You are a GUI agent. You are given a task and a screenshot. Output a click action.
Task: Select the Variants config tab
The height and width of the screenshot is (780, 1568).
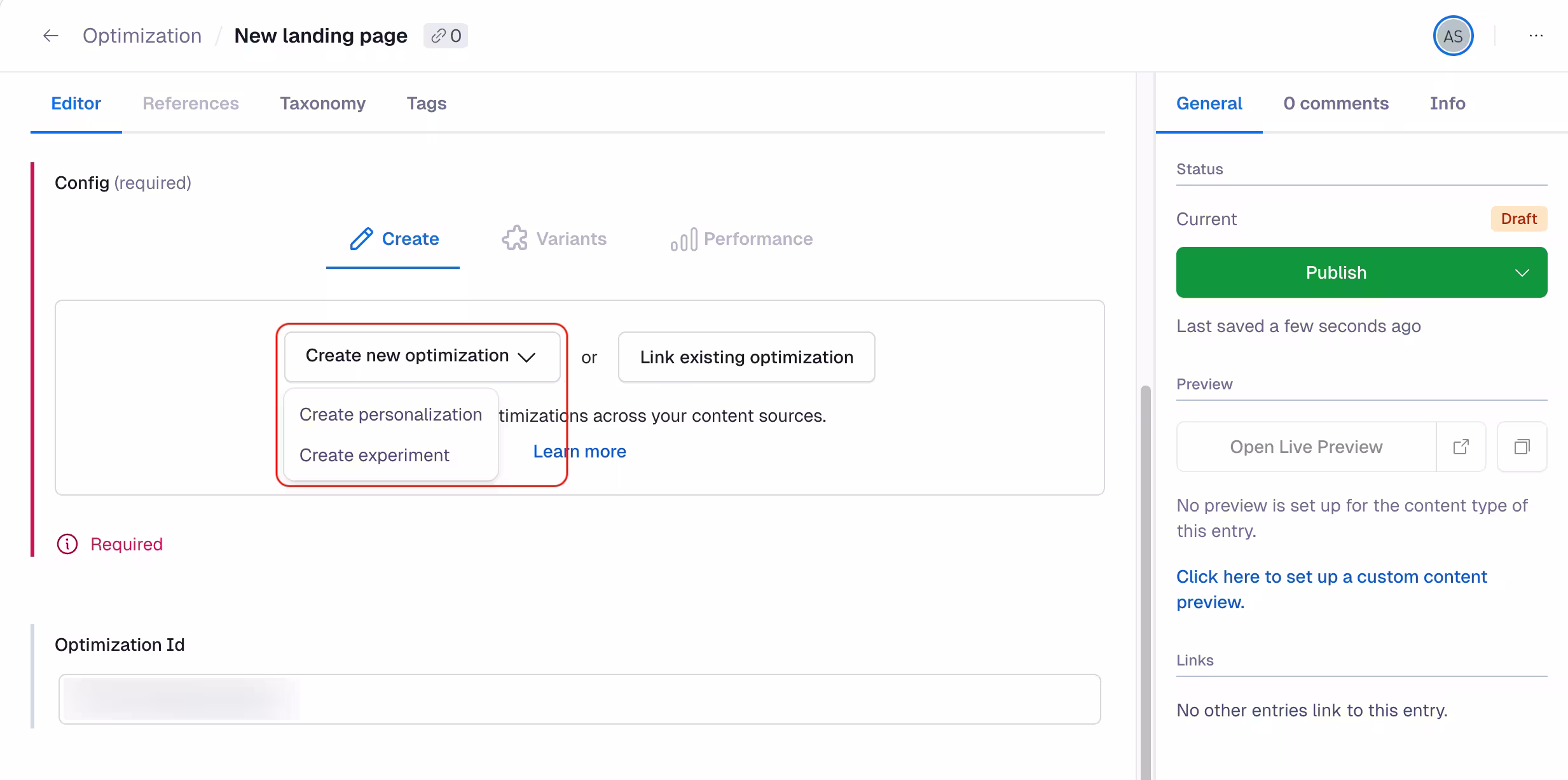554,239
